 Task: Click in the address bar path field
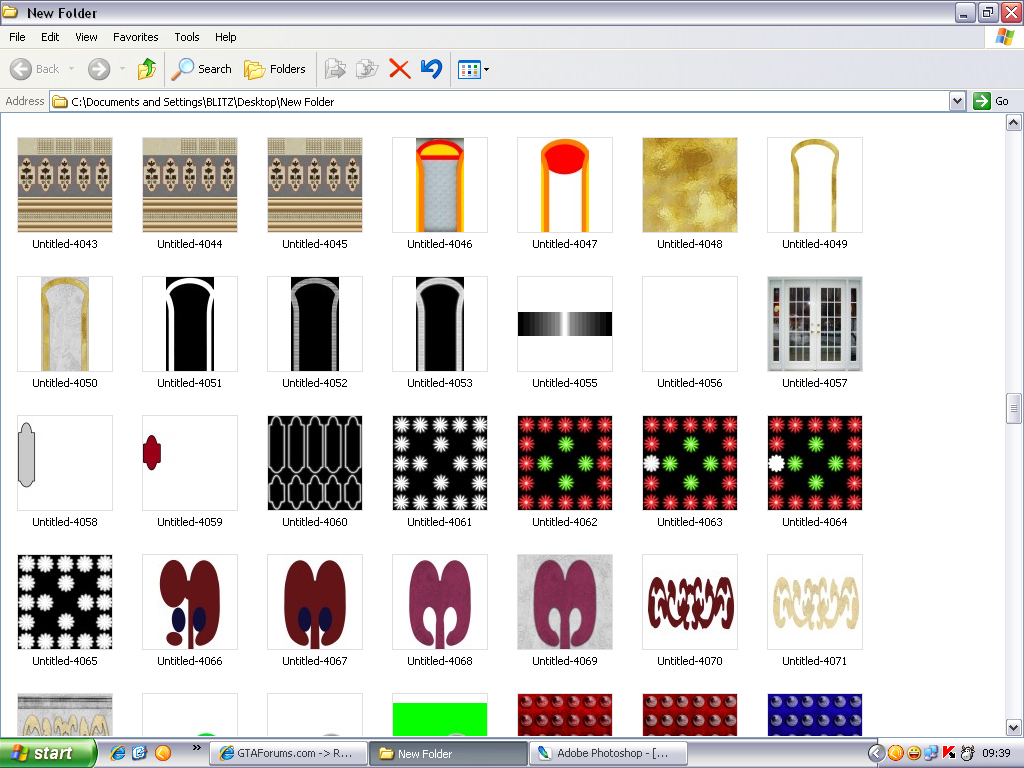click(500, 101)
